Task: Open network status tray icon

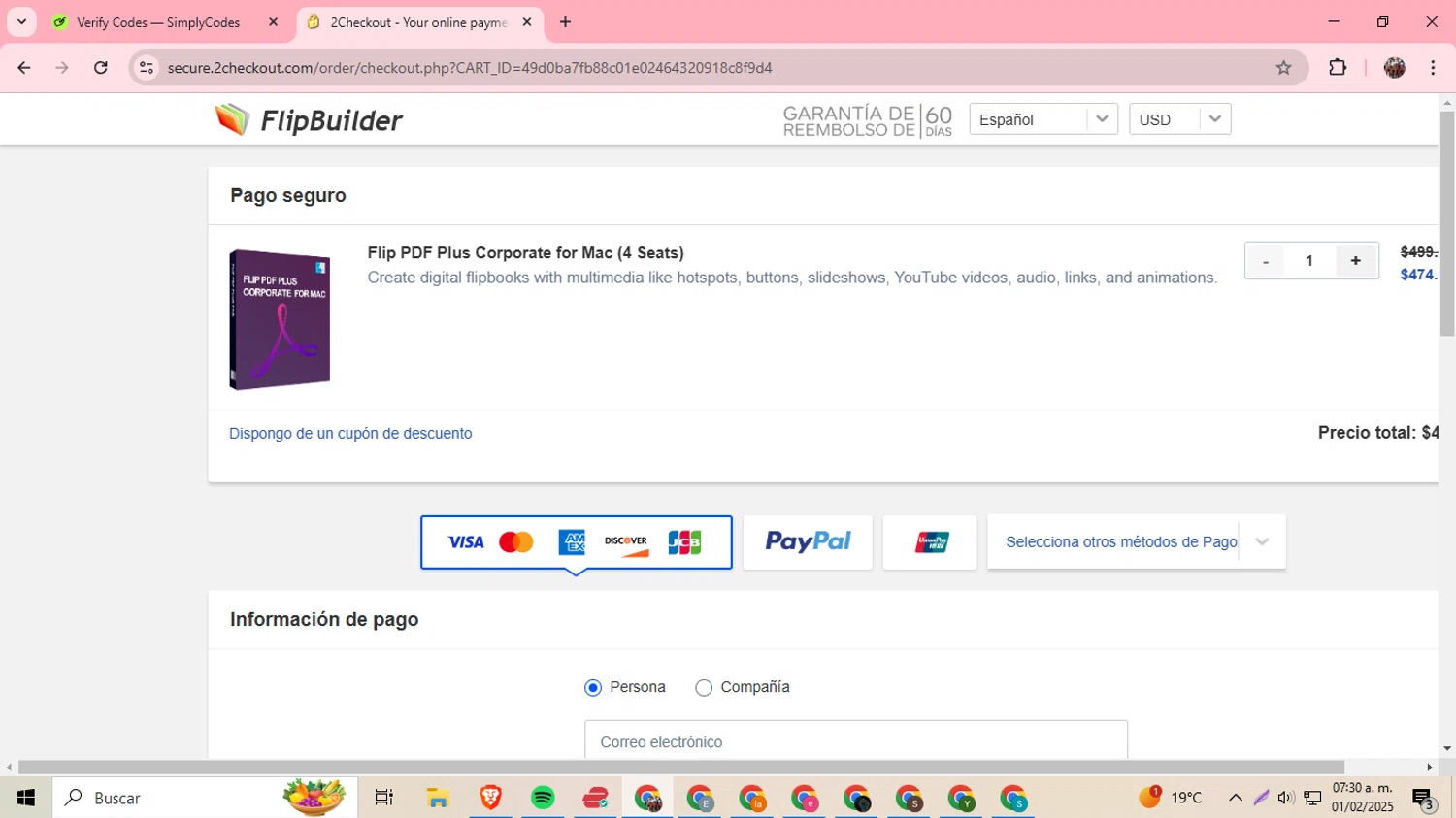Action: pos(1312,798)
